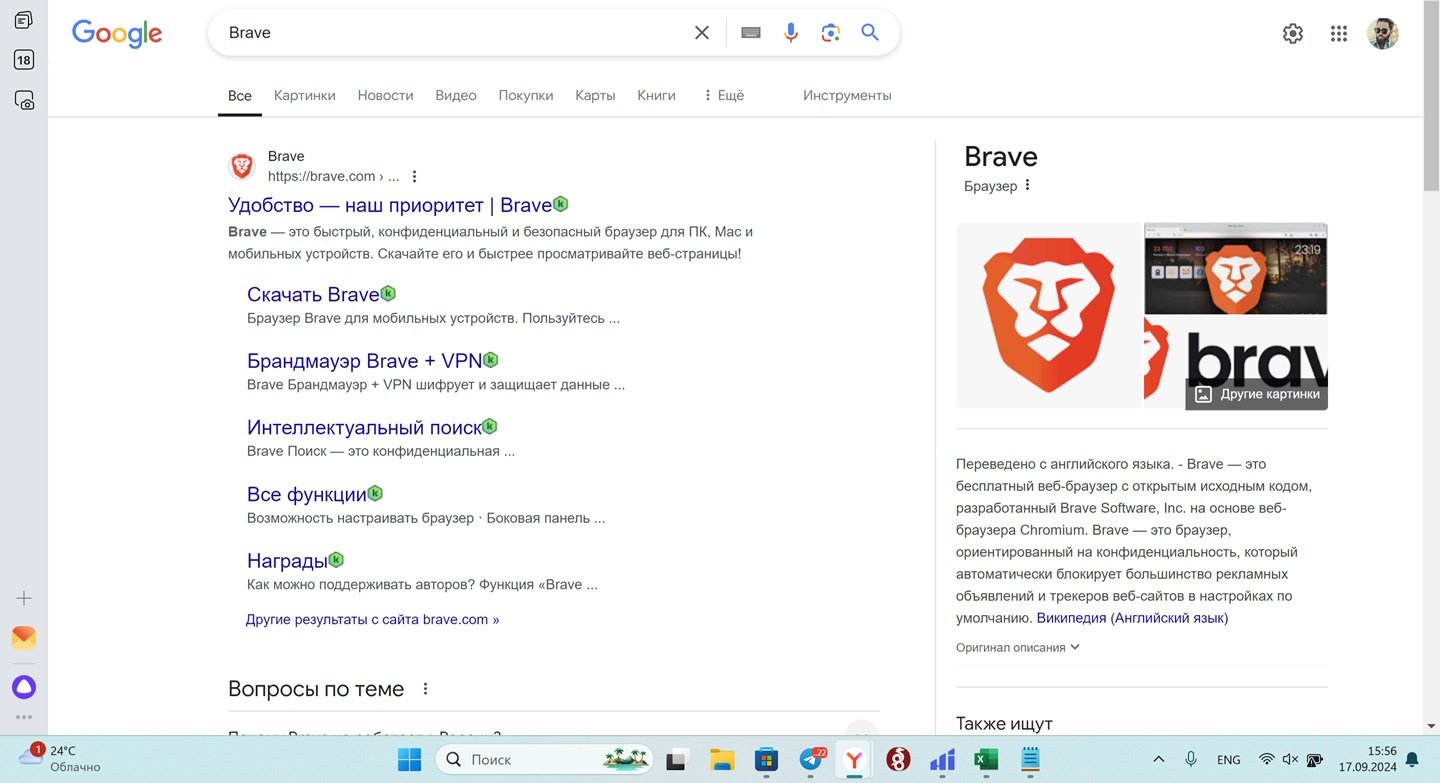Start voice search with the microphone icon
The image size is (1440, 783).
tap(791, 33)
